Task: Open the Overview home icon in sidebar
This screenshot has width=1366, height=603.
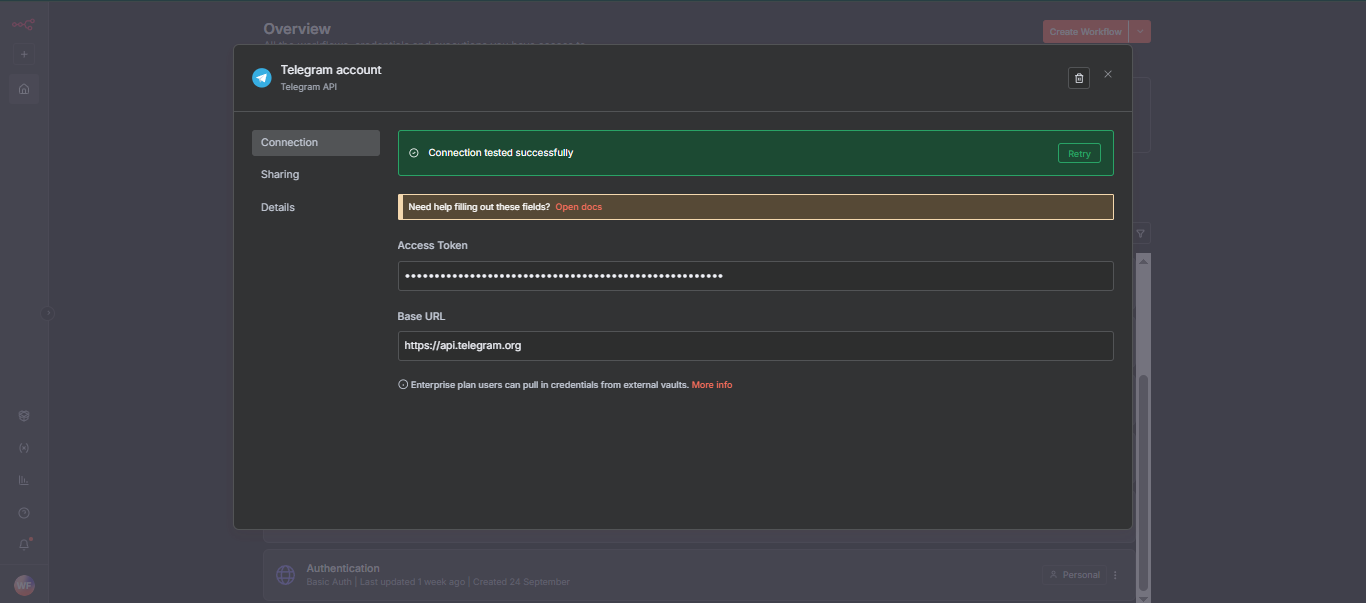Action: (x=23, y=89)
